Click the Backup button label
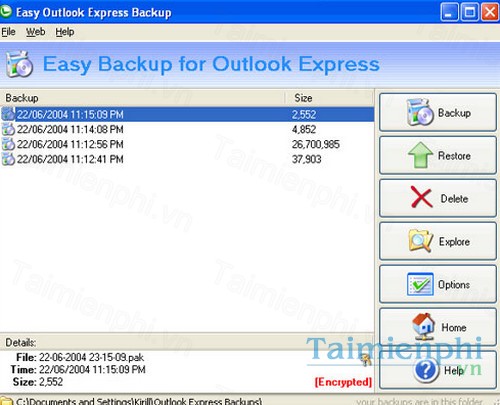Viewport: 500px width, 405px height. click(x=454, y=113)
